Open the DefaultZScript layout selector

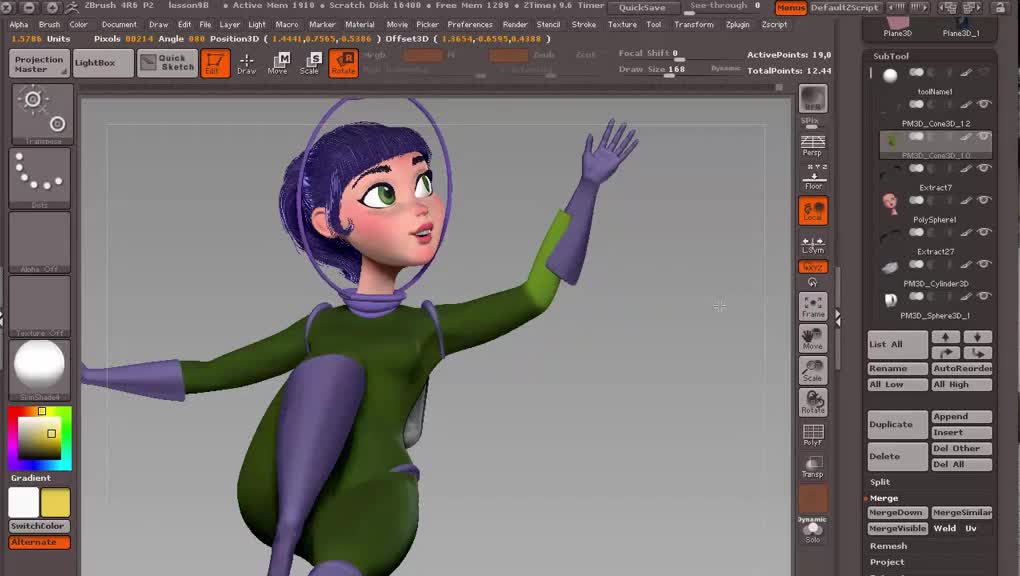845,8
